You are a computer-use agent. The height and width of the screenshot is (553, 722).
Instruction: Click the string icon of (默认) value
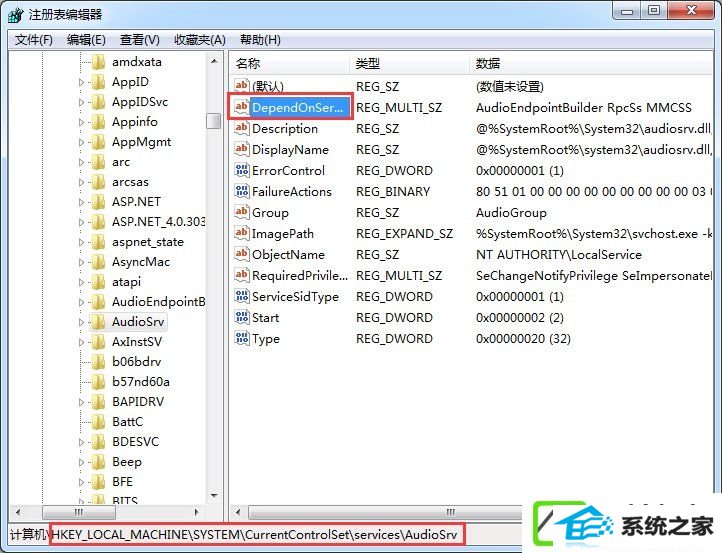(x=242, y=86)
